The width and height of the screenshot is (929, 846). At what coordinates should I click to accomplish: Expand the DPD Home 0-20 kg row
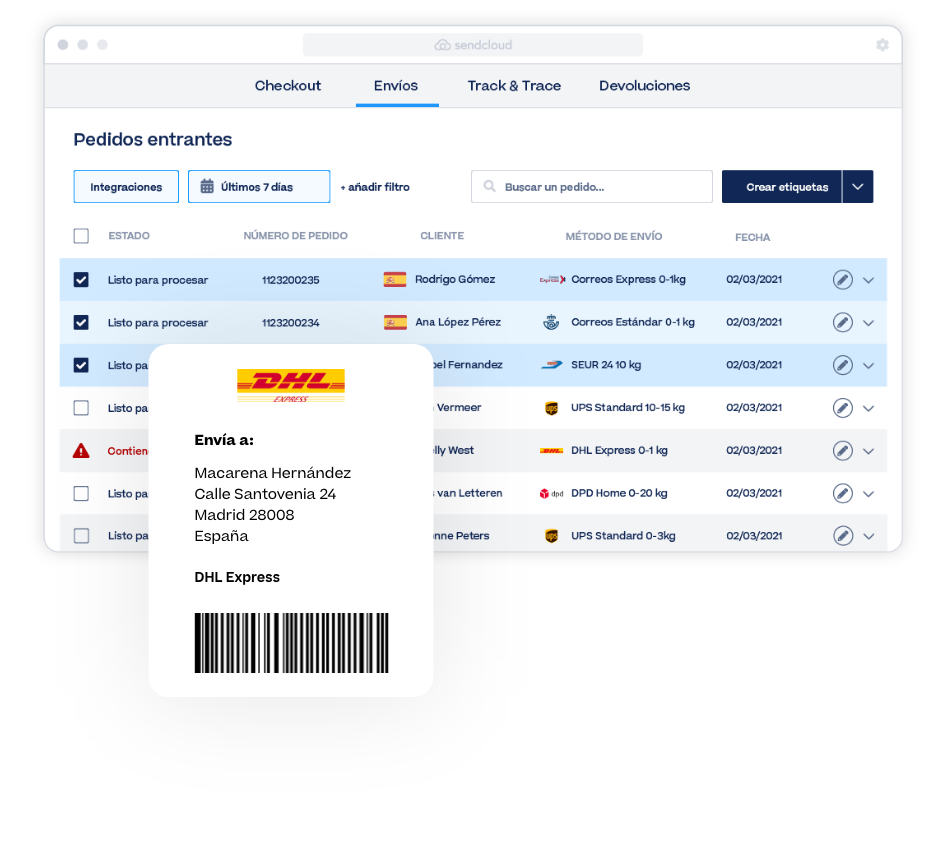point(868,494)
